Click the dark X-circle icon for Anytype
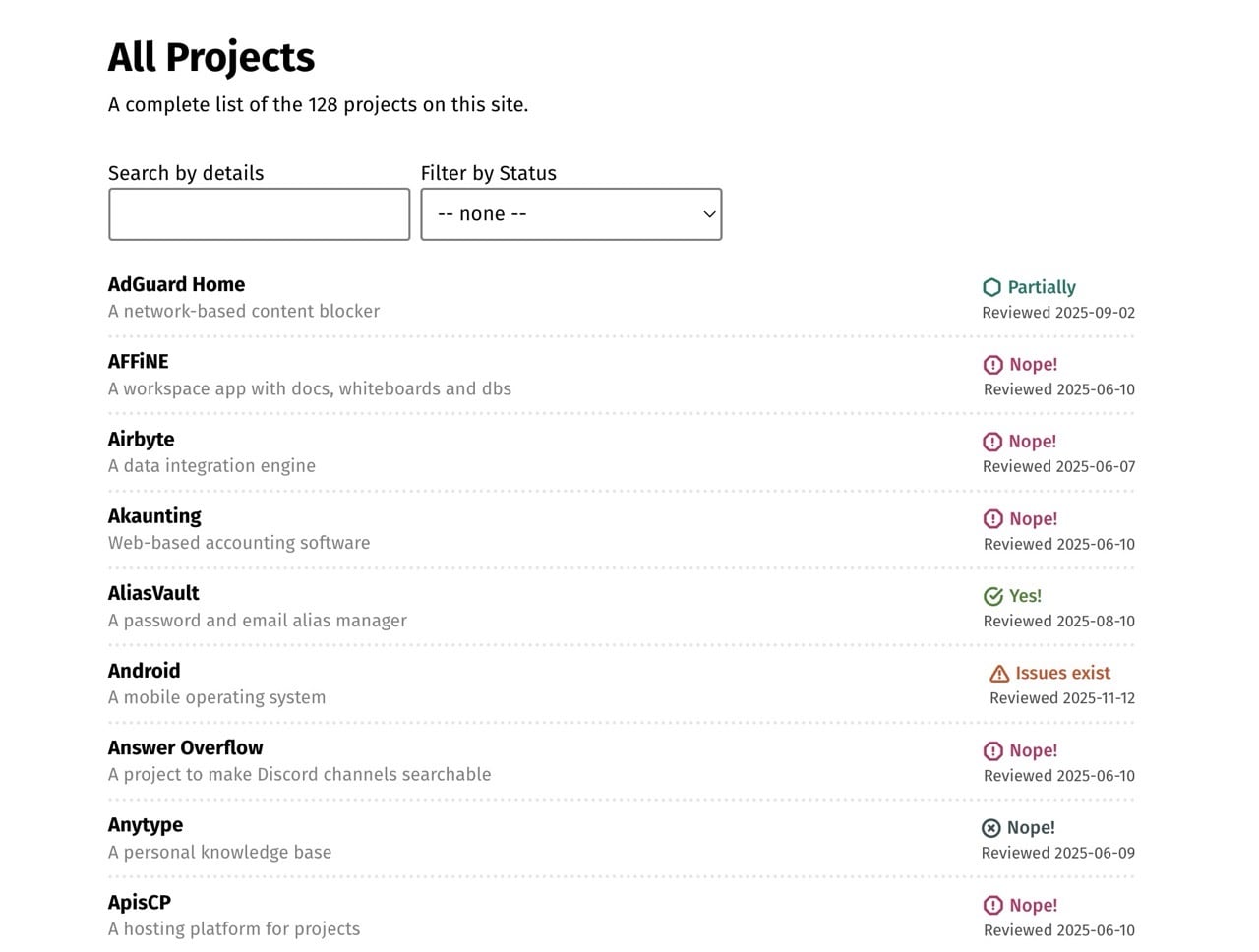 click(991, 828)
